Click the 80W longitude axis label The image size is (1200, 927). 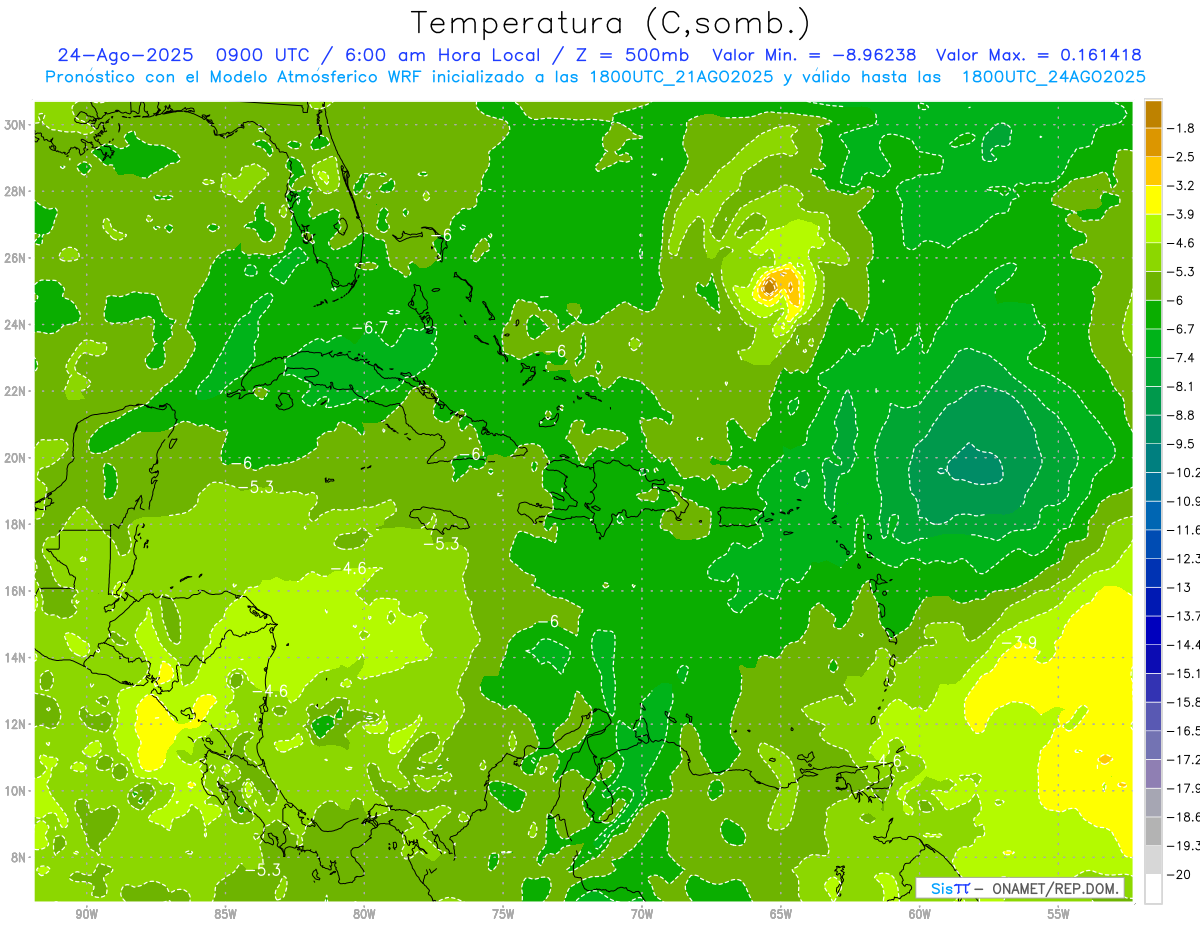coord(364,914)
